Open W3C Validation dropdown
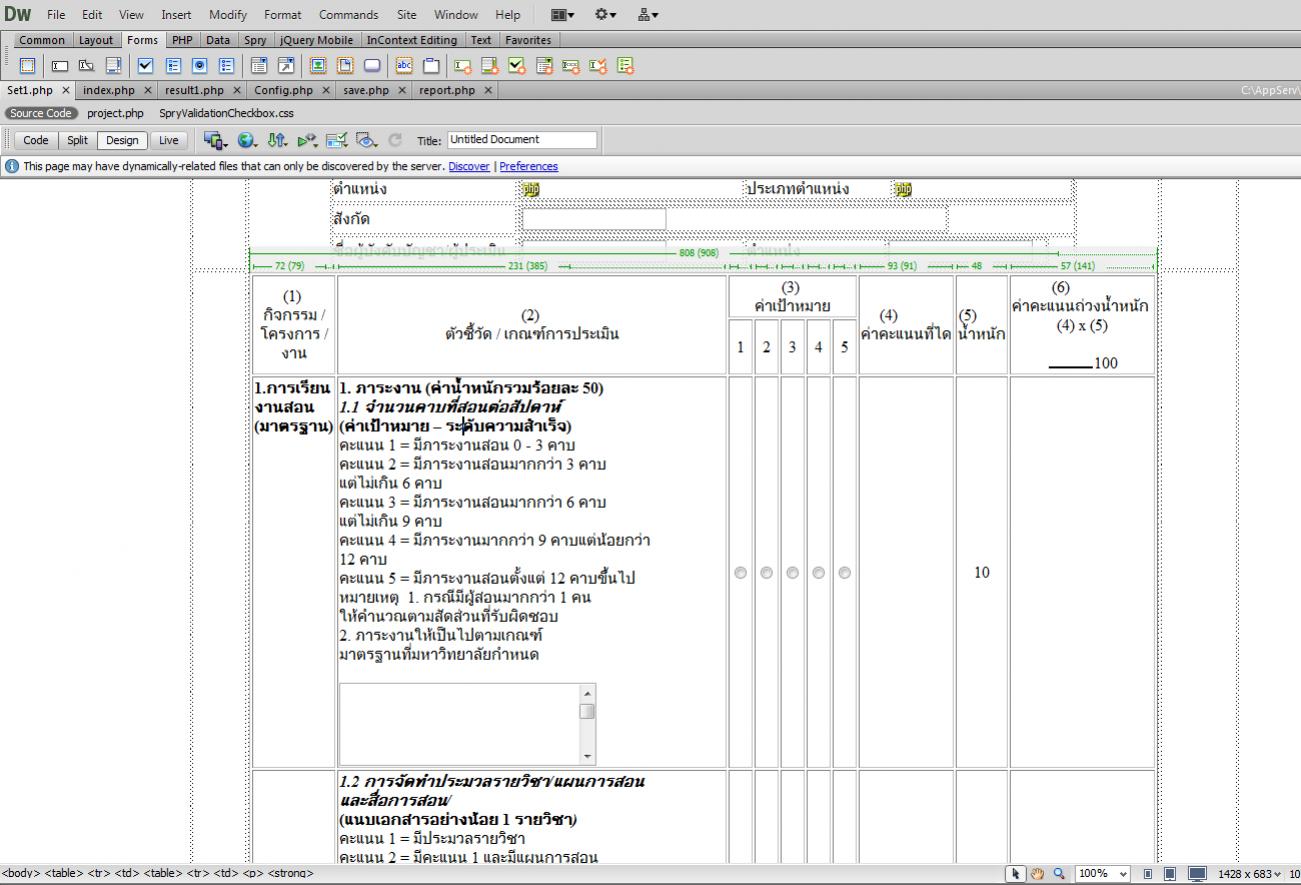Viewport: 1301px width, 885px height. (308, 140)
